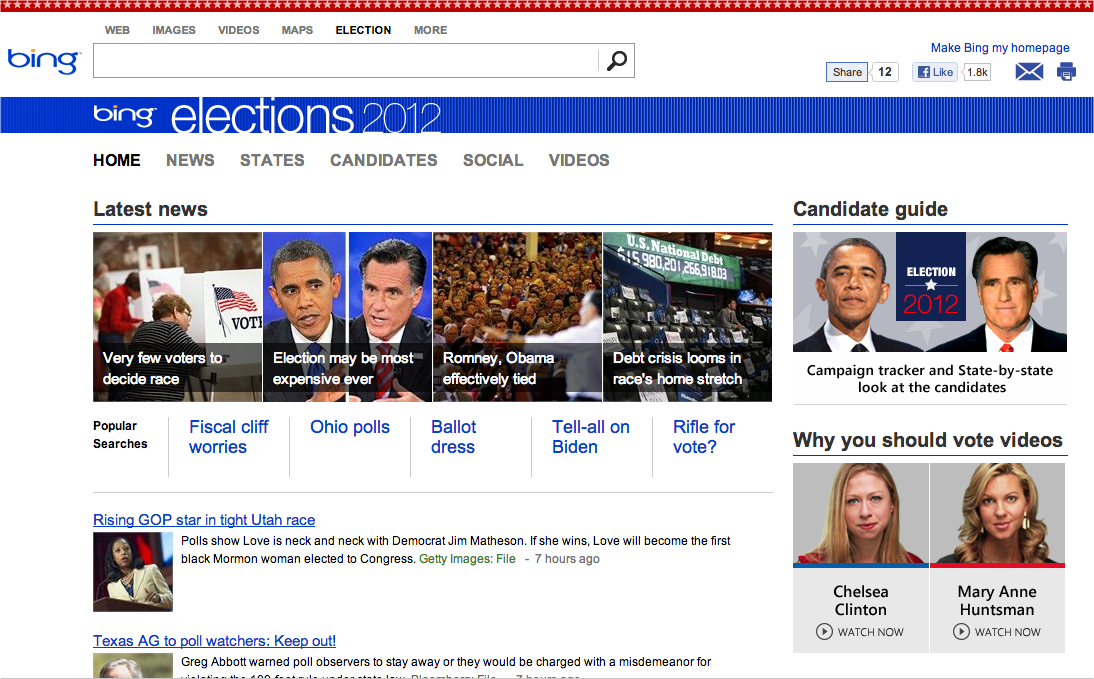The width and height of the screenshot is (1094, 679).
Task: Click the Share button
Action: (x=846, y=71)
